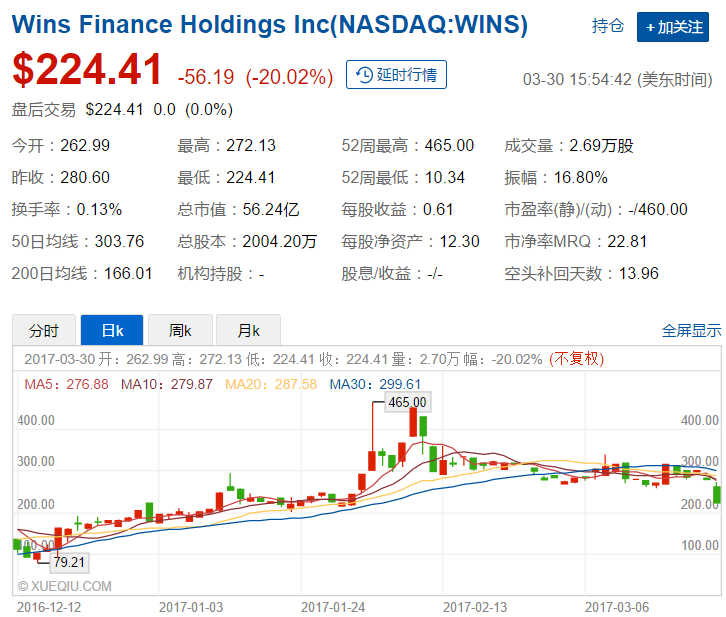
Task: Click the 盘后交易 after-hours row
Action: tap(122, 110)
